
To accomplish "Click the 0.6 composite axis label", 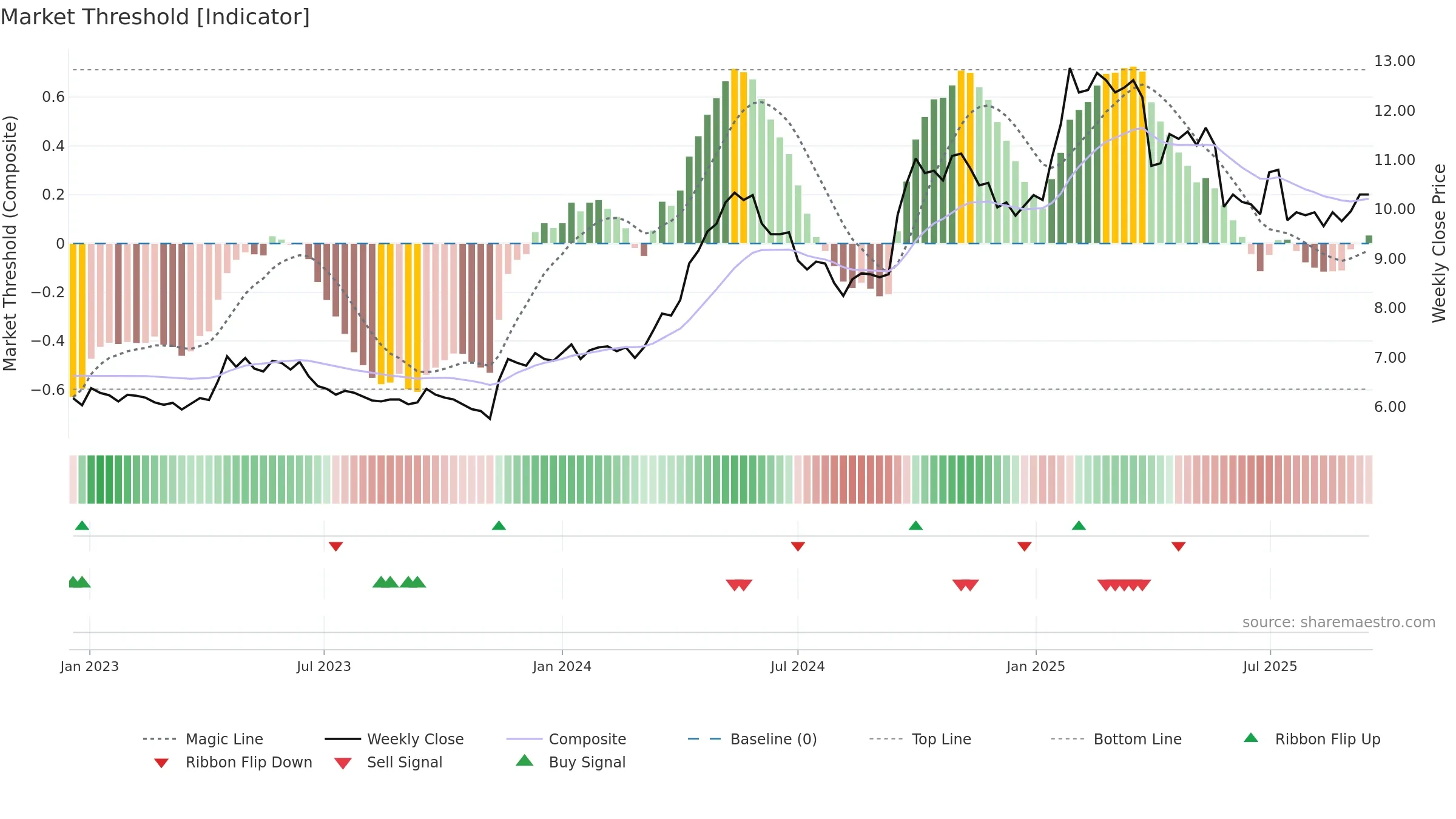I will pos(53,97).
